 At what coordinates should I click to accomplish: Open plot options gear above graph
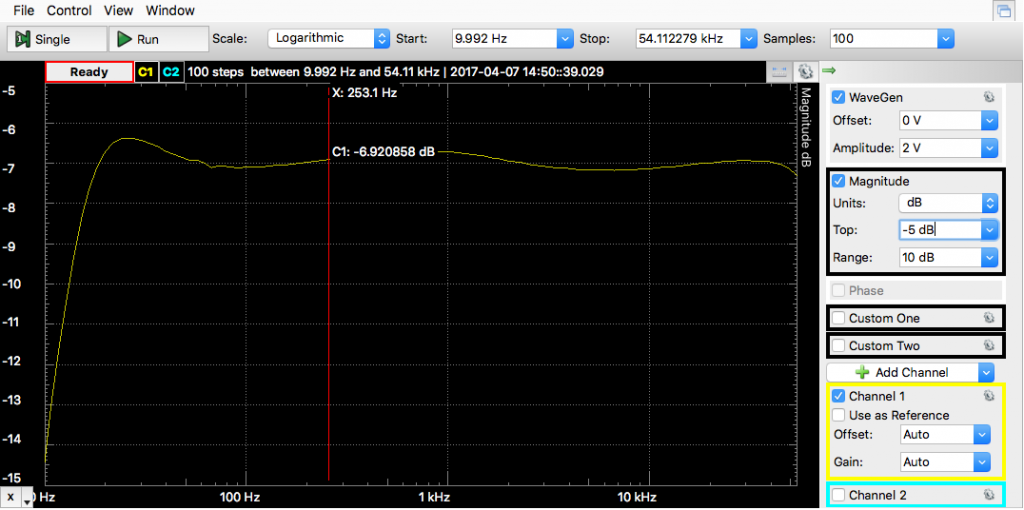point(805,71)
